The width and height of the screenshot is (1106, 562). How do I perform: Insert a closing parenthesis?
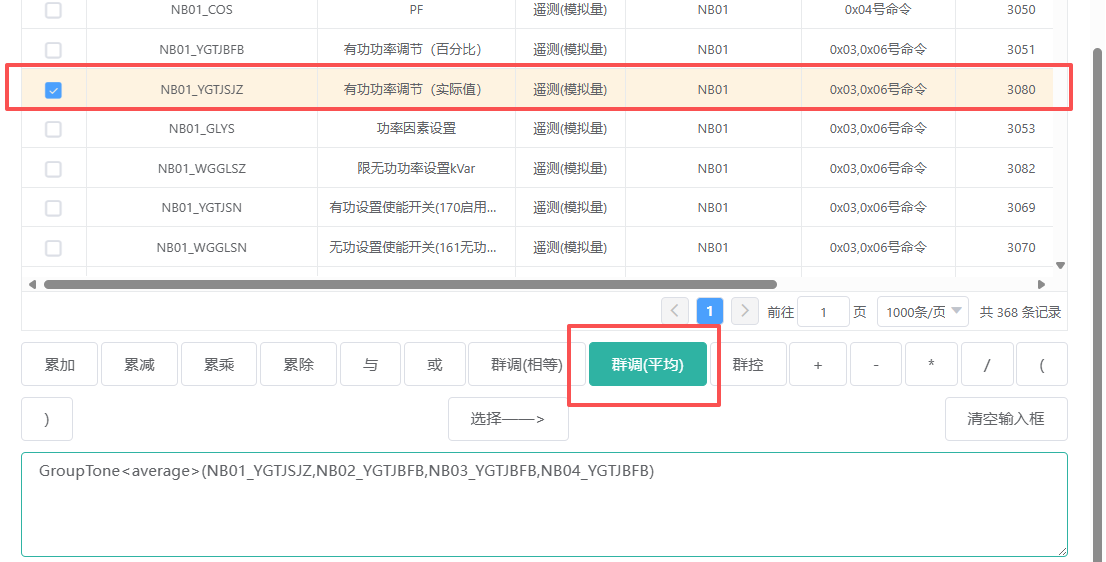47,419
